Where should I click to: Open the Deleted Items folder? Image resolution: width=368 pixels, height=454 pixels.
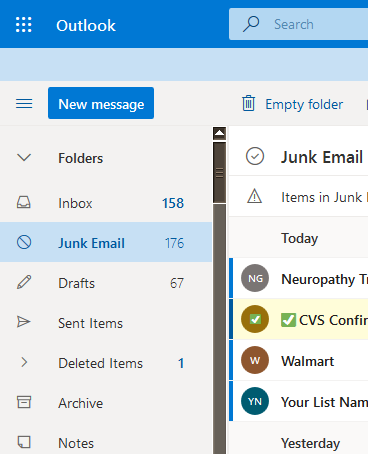click(x=106, y=363)
